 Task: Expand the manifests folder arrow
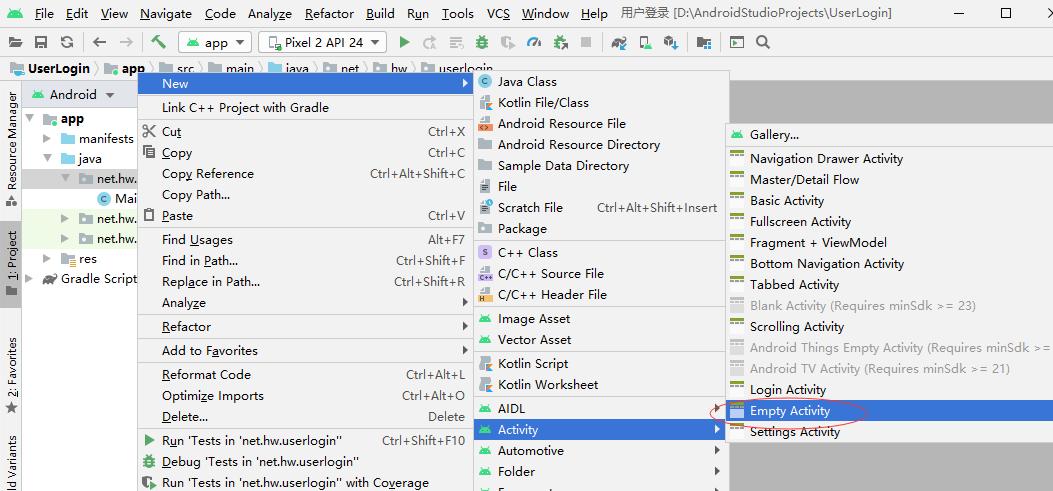tap(47, 139)
